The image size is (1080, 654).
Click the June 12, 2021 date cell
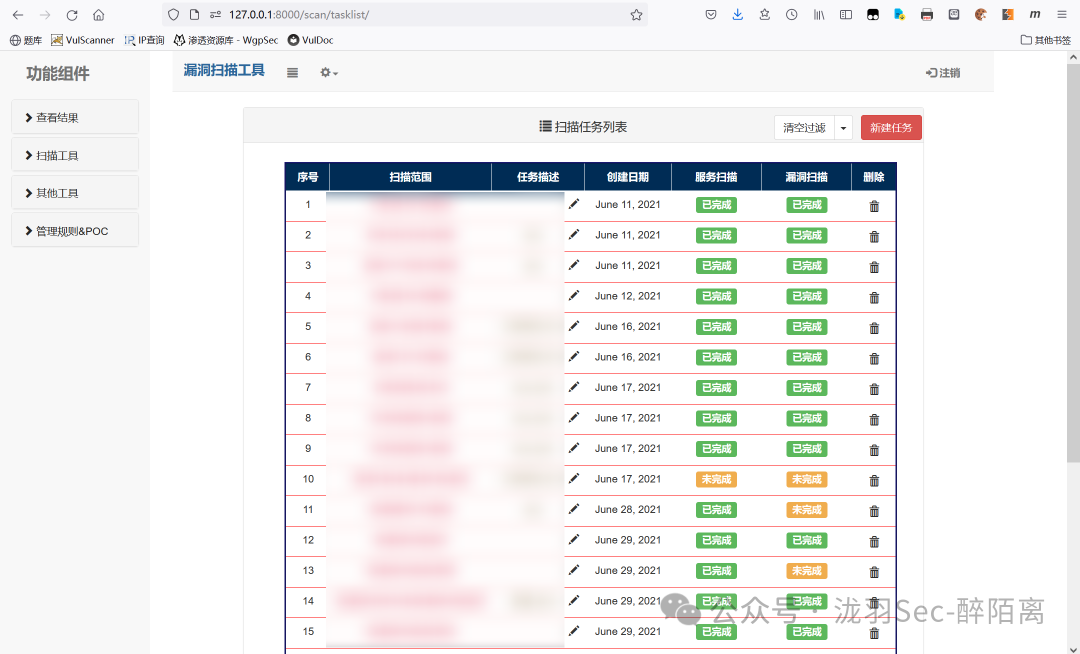pos(627,296)
